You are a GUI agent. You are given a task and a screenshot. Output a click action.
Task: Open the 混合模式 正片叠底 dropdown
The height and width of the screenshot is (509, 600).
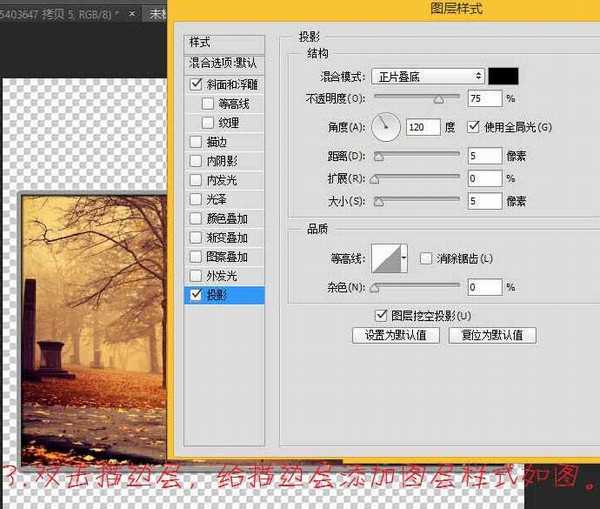pyautogui.click(x=427, y=76)
